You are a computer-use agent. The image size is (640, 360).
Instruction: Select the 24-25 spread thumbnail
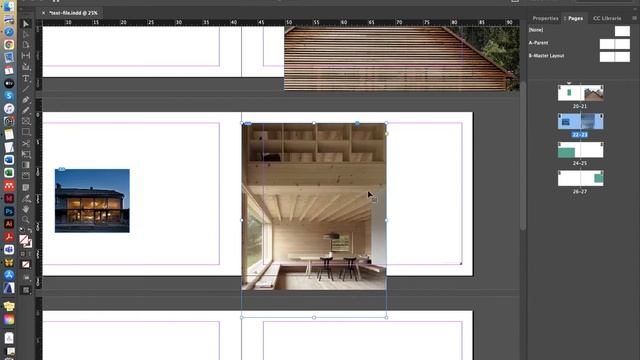click(580, 150)
